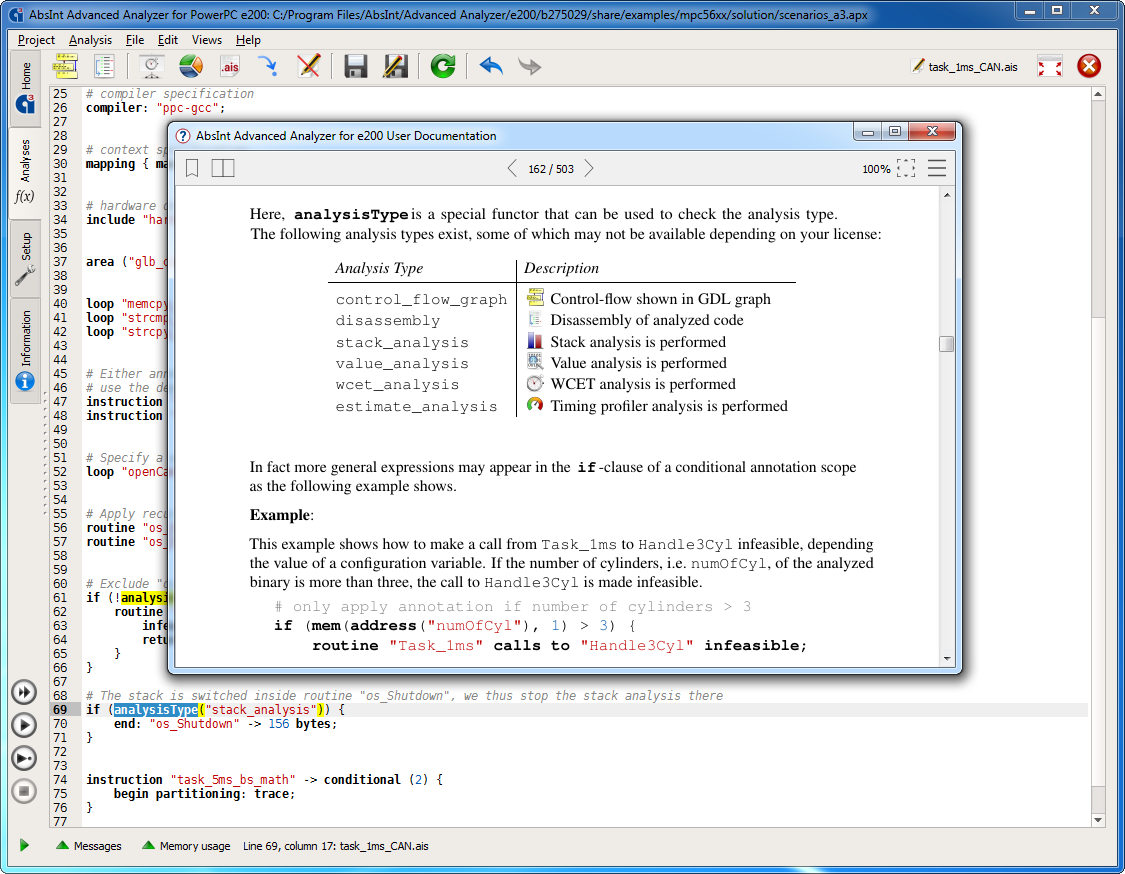
Task: Click the "ppc-gcc" compiler string
Action: pyautogui.click(x=187, y=108)
